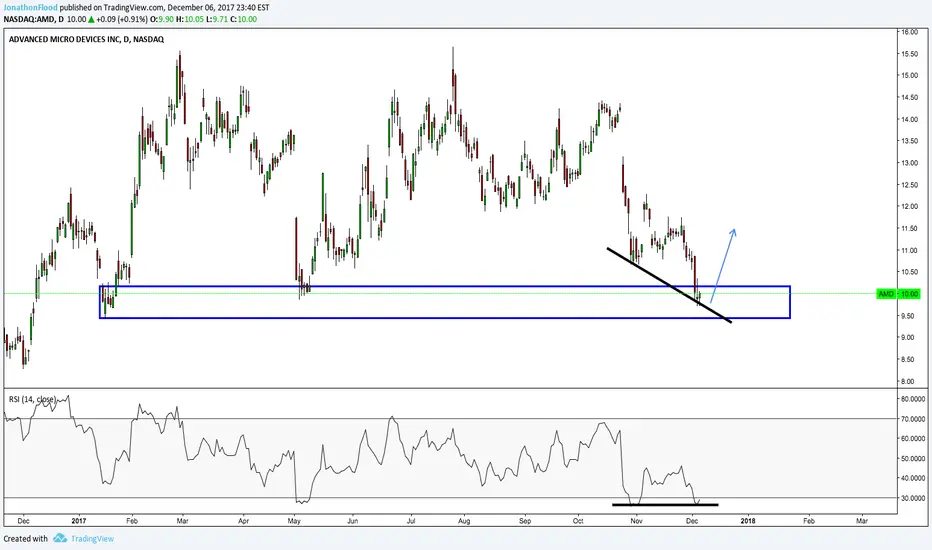Screen dimensions: 932x550
Task: Click the 30.0000 RSI axis value
Action: [913, 498]
